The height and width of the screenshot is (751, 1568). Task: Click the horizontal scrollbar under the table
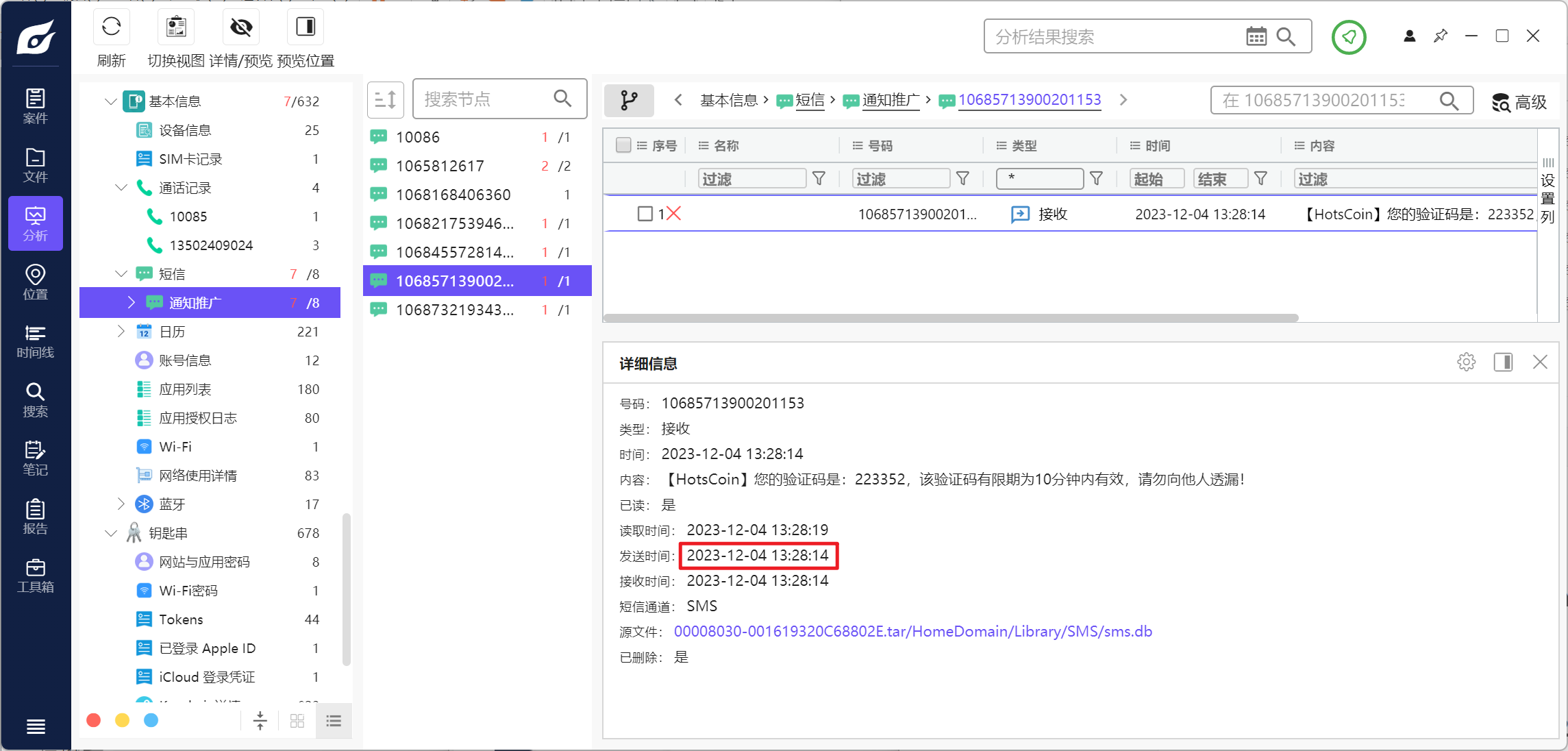pyautogui.click(x=951, y=318)
